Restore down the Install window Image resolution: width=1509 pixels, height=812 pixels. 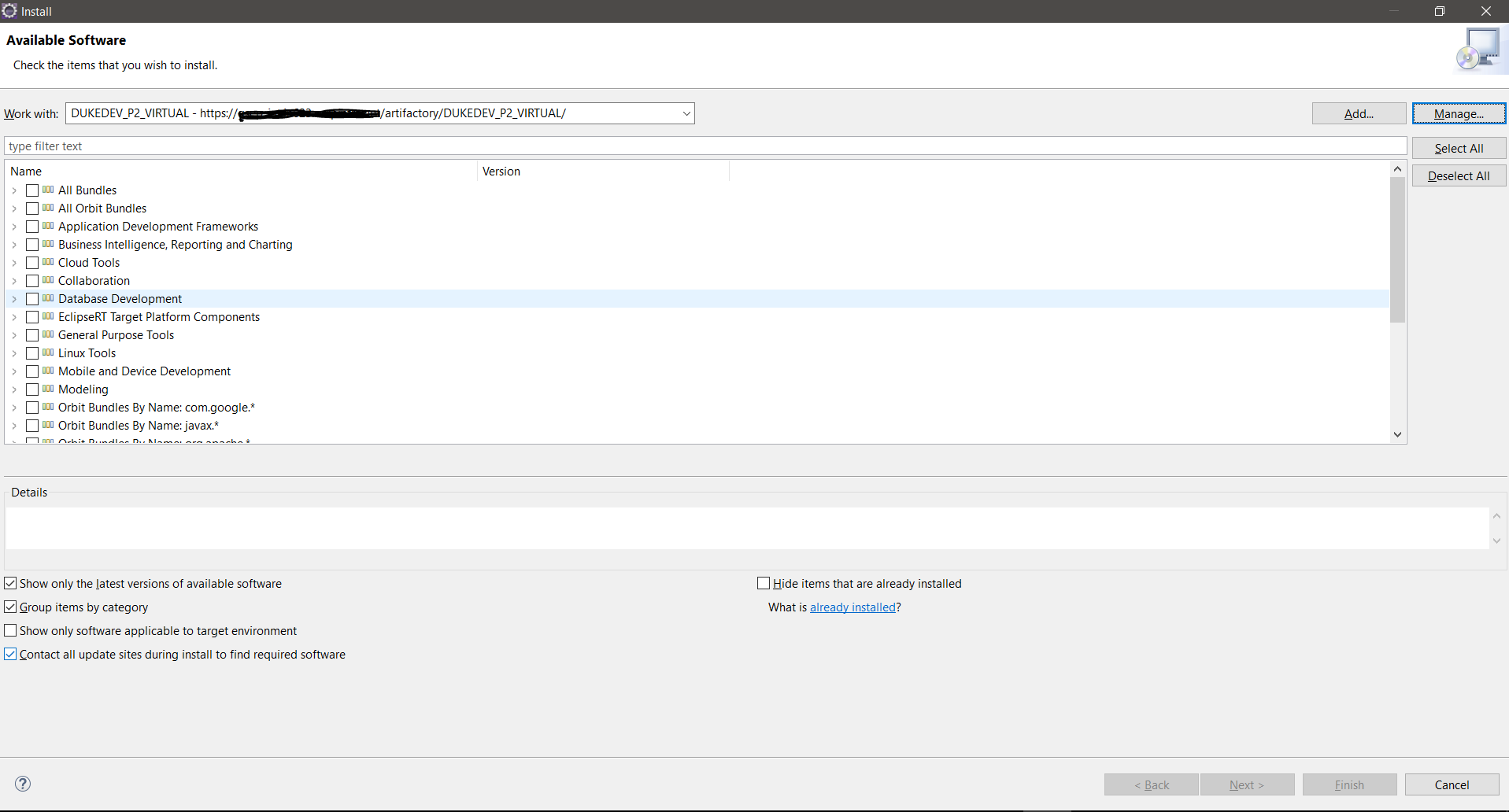click(x=1440, y=11)
